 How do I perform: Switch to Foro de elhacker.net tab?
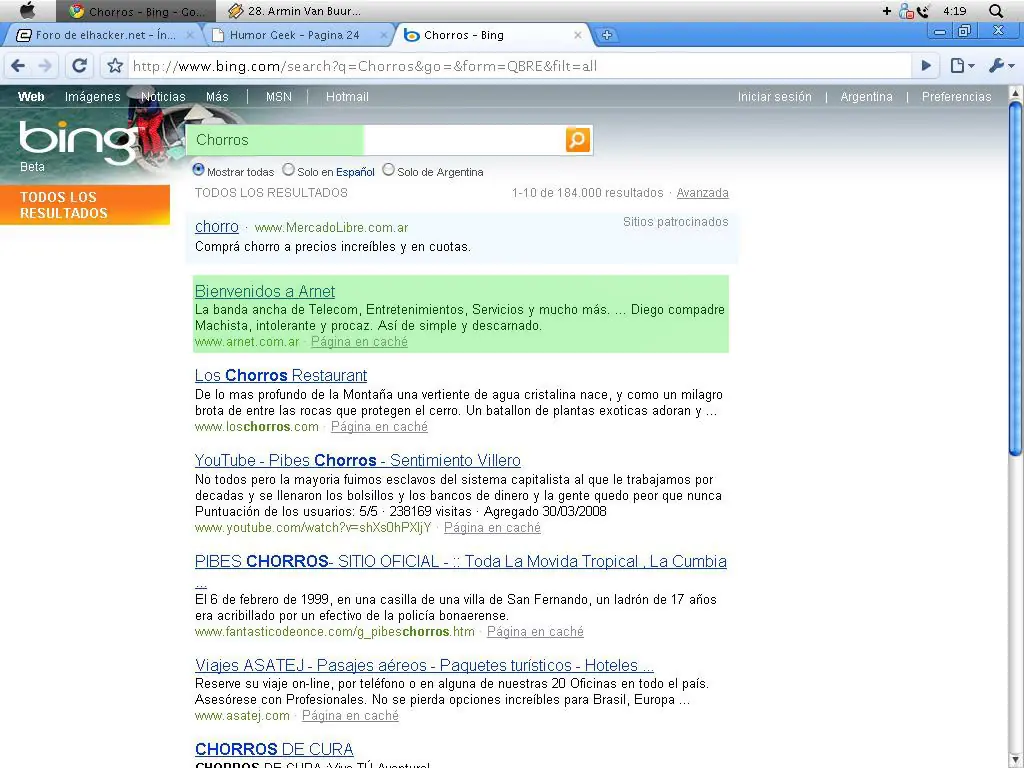pyautogui.click(x=102, y=35)
